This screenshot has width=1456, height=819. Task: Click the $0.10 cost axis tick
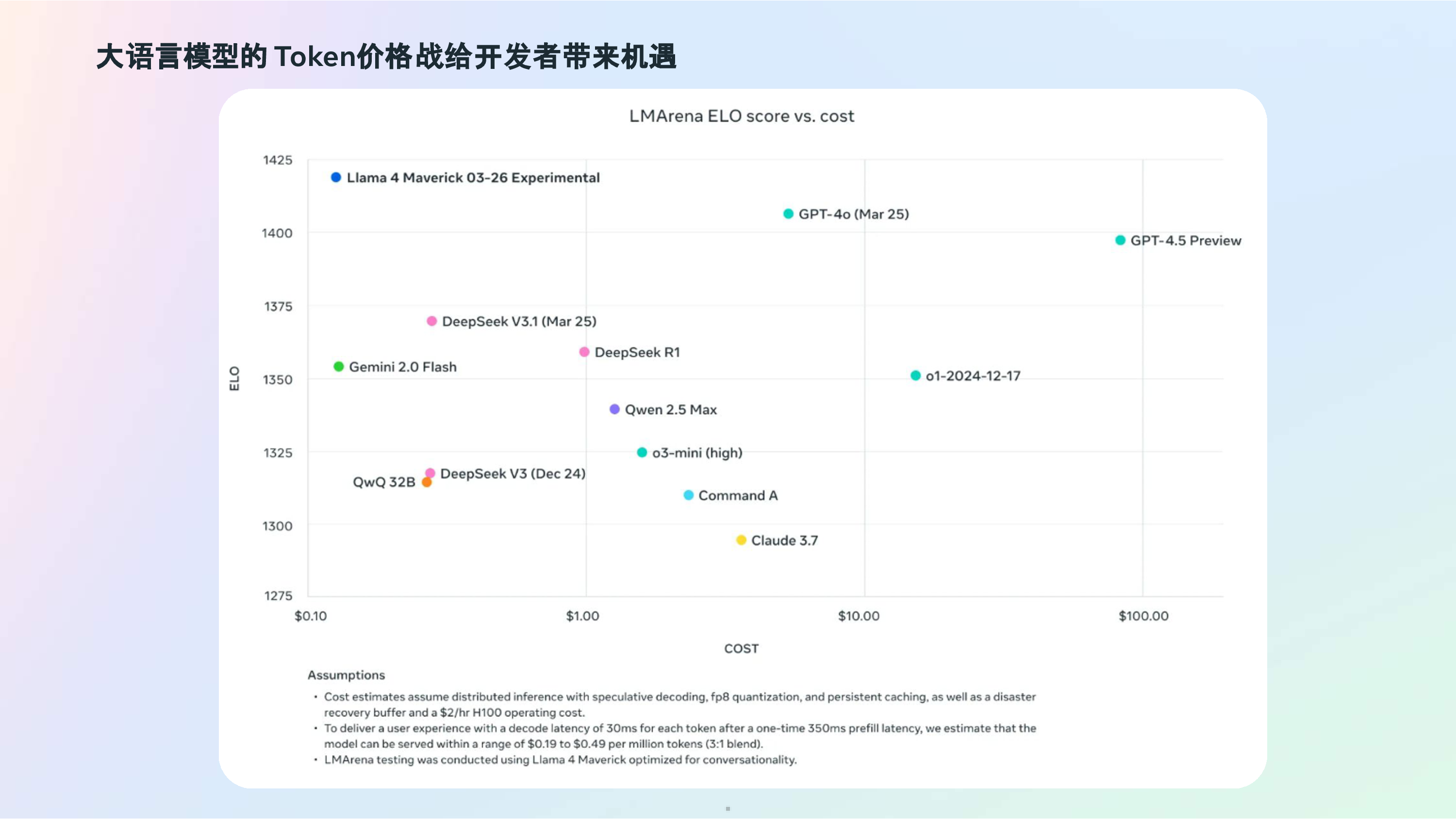pyautogui.click(x=310, y=616)
